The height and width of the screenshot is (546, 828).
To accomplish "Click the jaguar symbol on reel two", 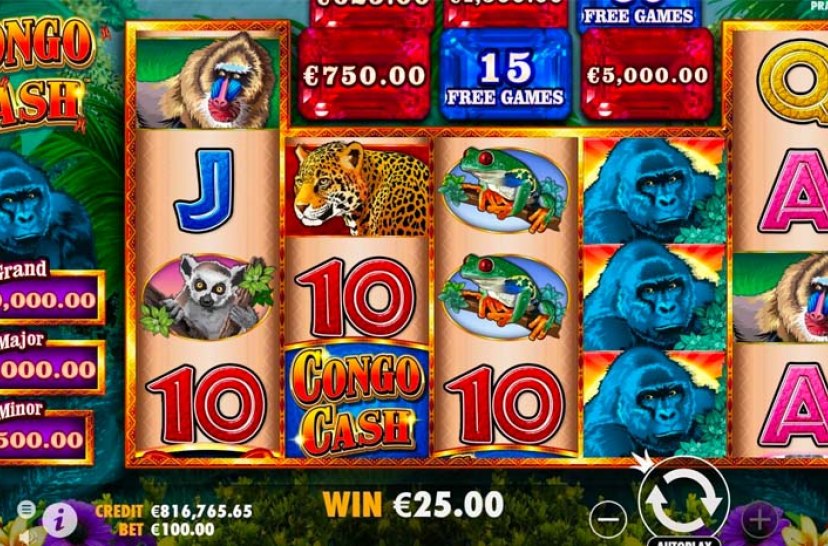I will pos(358,189).
